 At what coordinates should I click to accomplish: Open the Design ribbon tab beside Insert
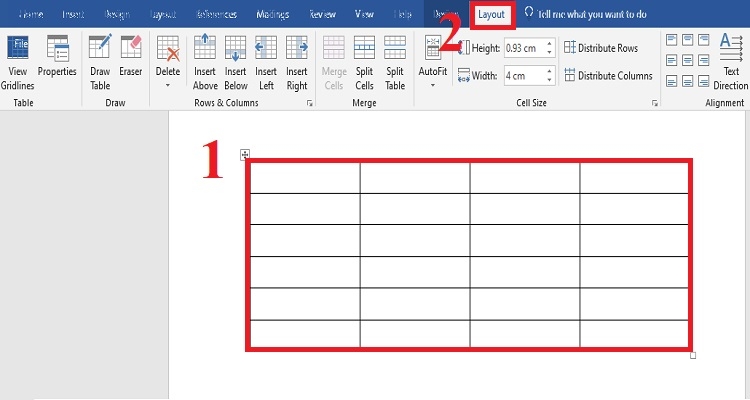click(117, 14)
